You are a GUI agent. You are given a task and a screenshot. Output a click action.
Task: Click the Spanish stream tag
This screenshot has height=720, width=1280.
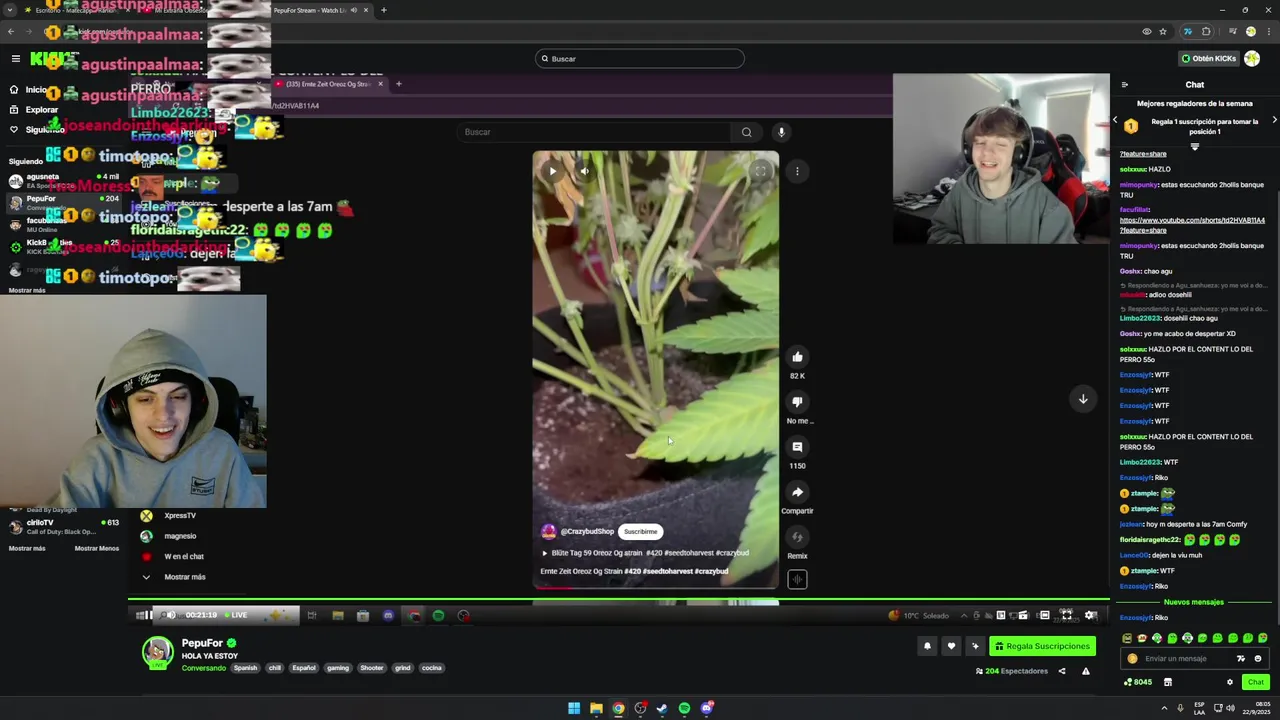(x=245, y=668)
